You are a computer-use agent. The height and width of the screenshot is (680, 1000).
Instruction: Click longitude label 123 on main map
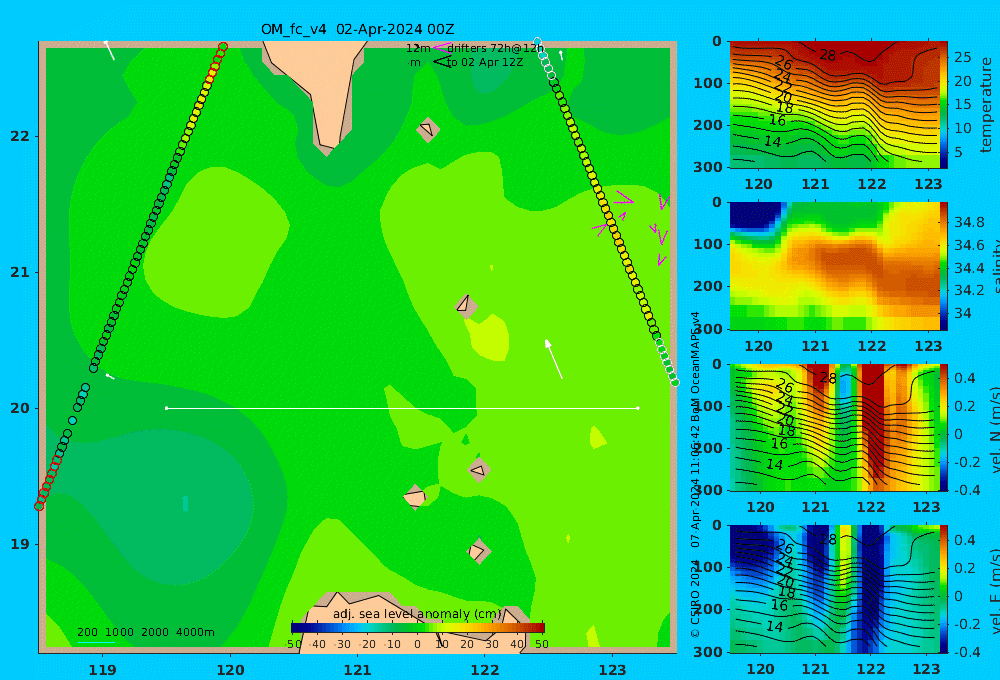point(612,670)
